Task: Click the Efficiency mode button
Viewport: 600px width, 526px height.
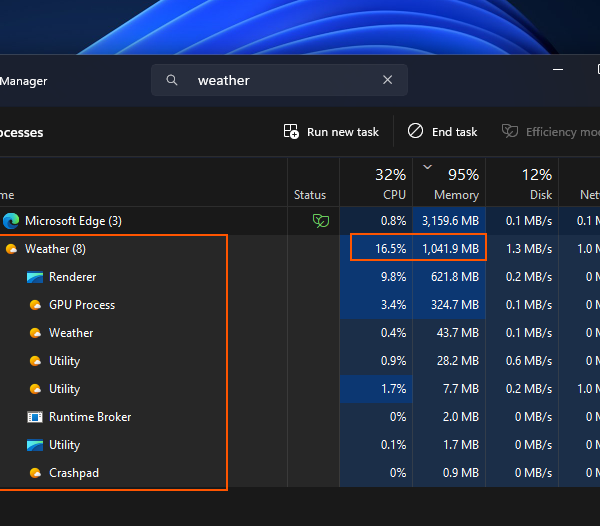Action: pos(551,132)
